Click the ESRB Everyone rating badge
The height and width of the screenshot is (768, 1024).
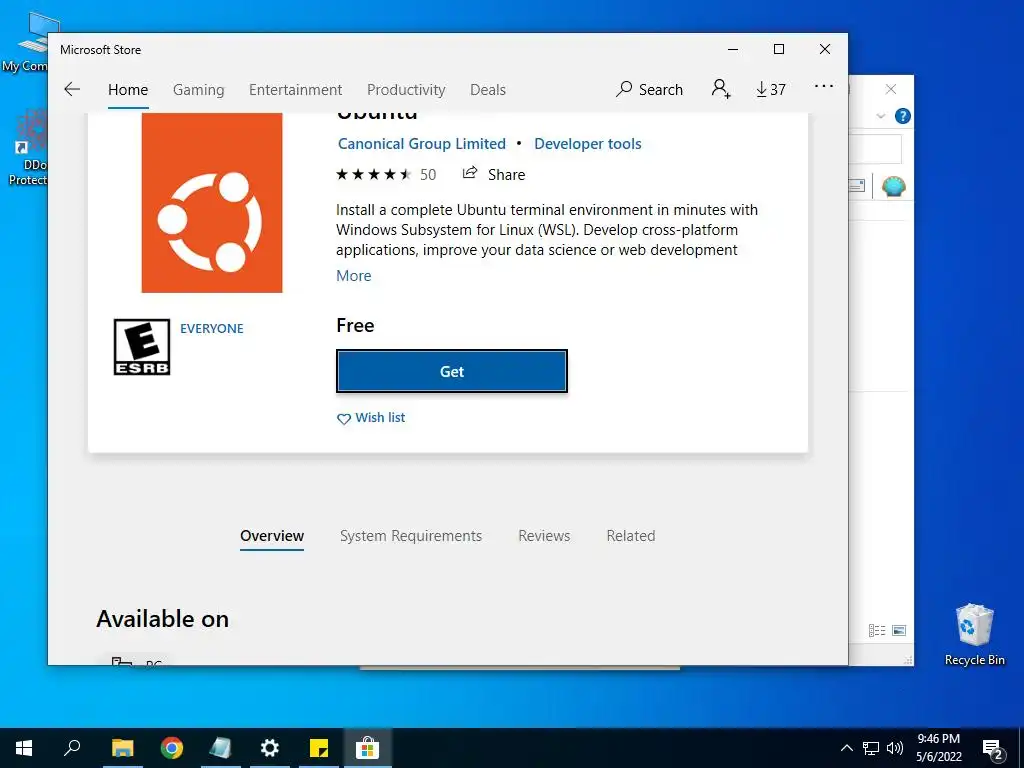tap(142, 347)
